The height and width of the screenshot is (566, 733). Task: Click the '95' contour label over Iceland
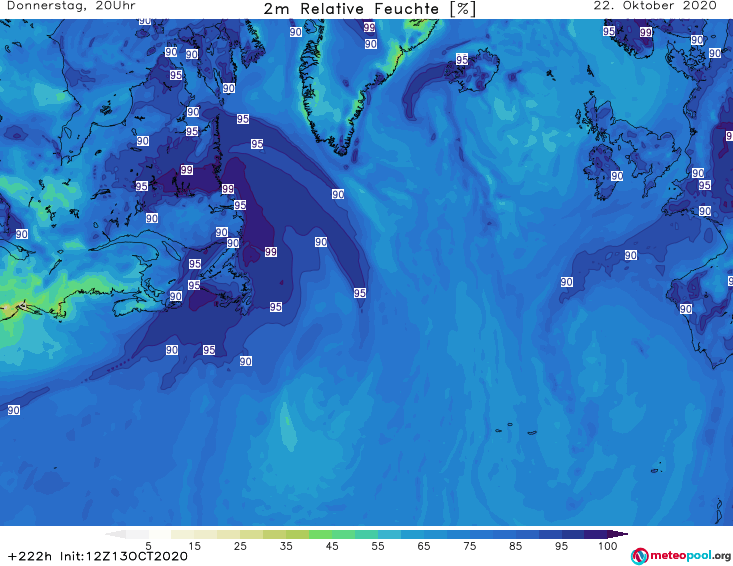click(x=462, y=59)
